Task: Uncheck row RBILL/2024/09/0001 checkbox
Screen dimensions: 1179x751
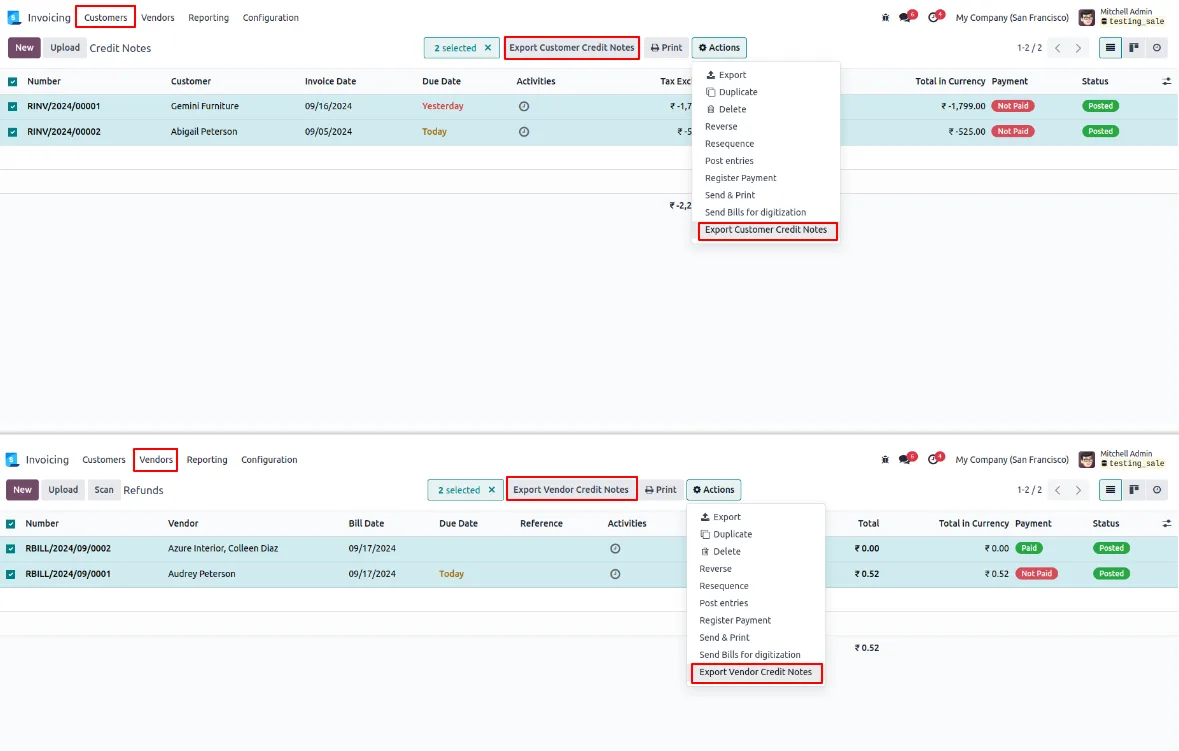Action: click(x=11, y=574)
